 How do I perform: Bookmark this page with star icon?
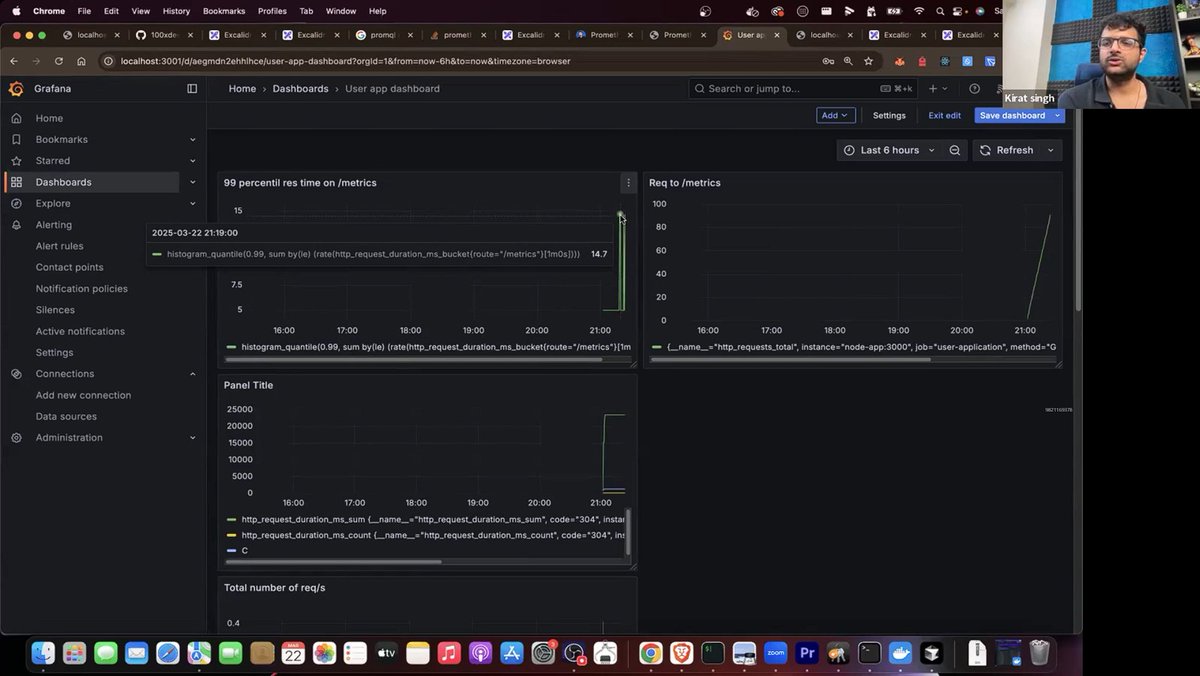(x=868, y=61)
